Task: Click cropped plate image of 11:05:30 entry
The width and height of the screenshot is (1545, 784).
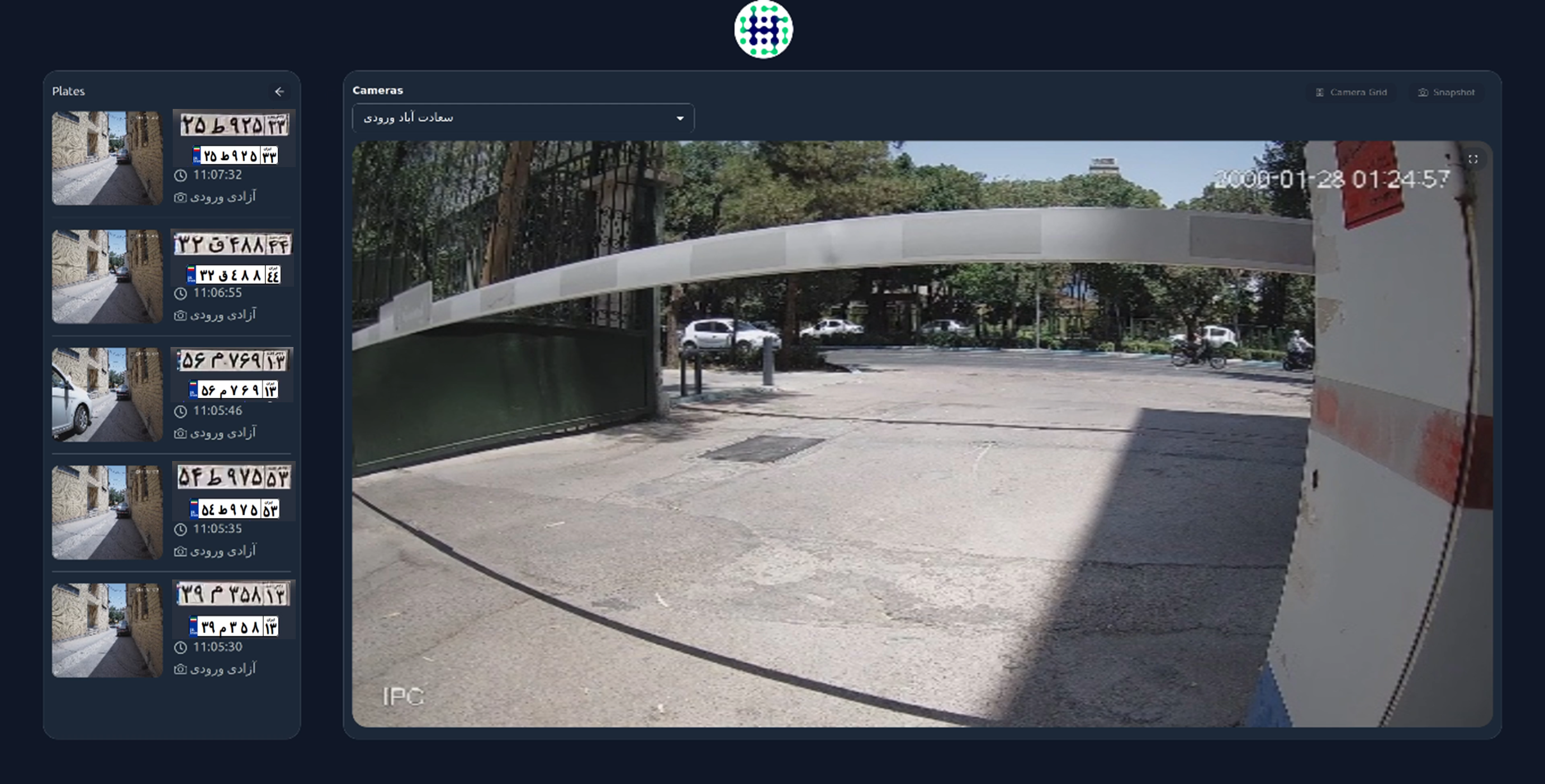Action: (x=233, y=594)
